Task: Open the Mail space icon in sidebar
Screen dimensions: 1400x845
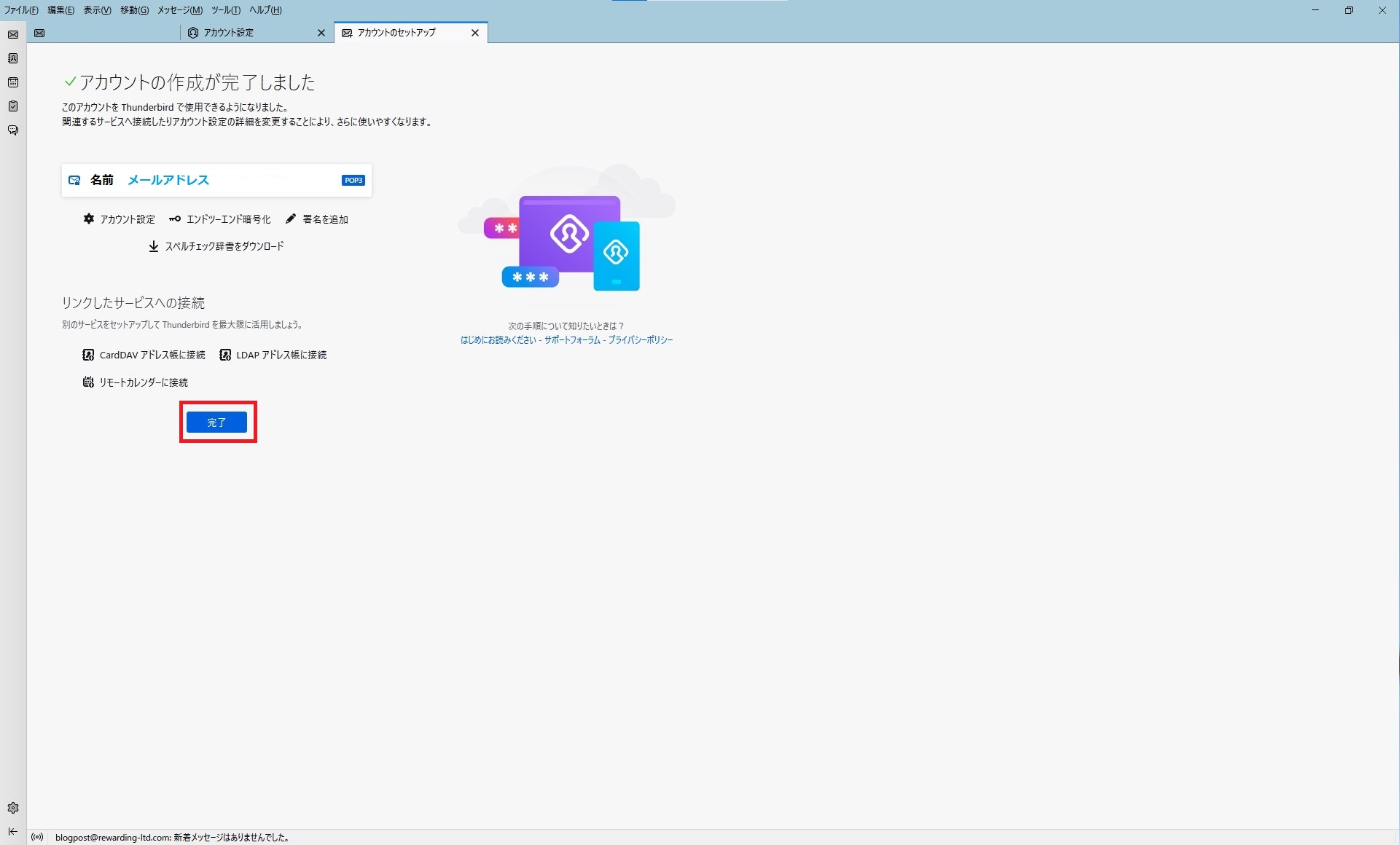Action: (x=13, y=34)
